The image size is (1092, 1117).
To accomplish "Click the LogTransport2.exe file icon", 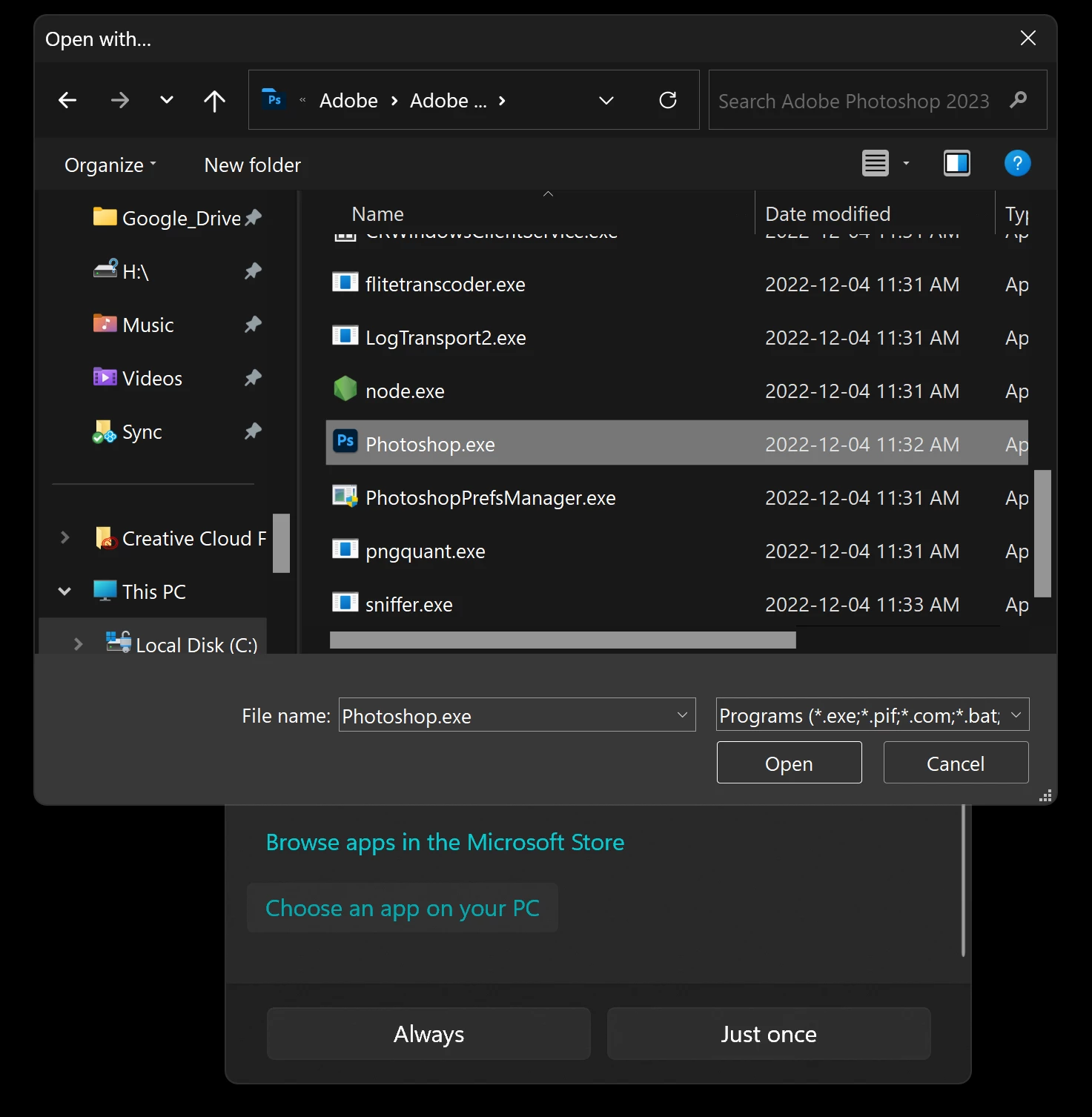I will click(x=345, y=336).
